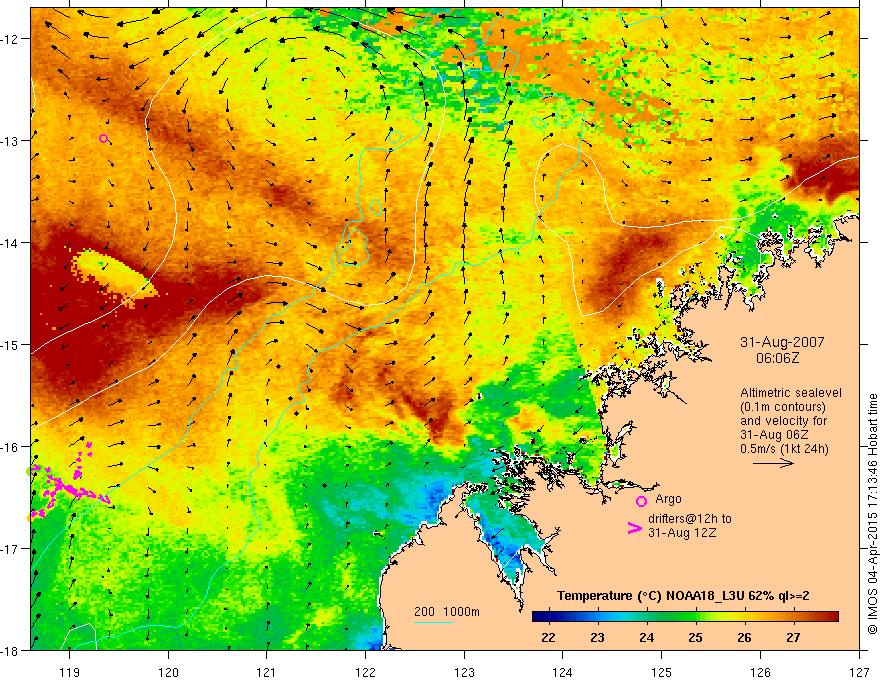Click the Argo circle symbol in the legend
880x680 pixels.
[x=641, y=501]
